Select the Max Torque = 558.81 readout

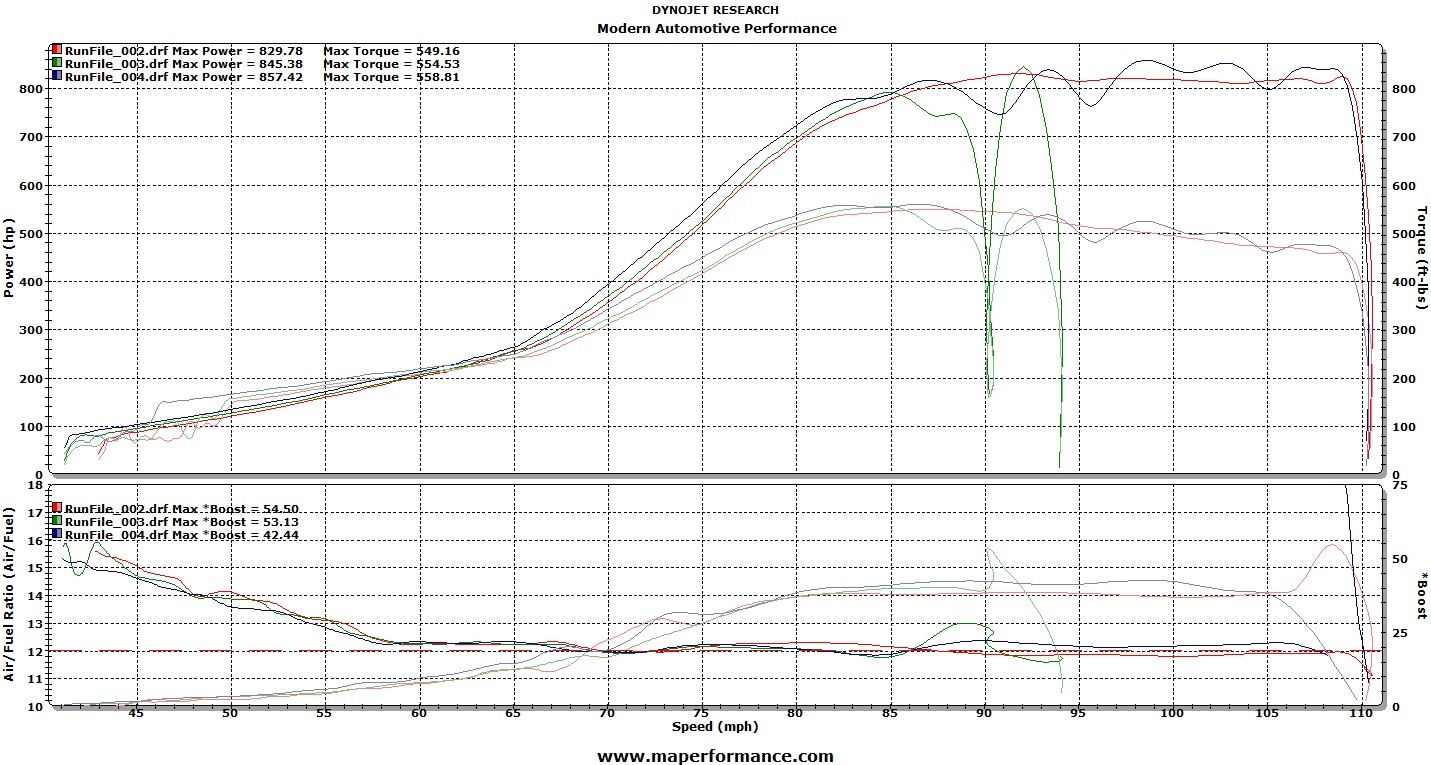click(391, 76)
